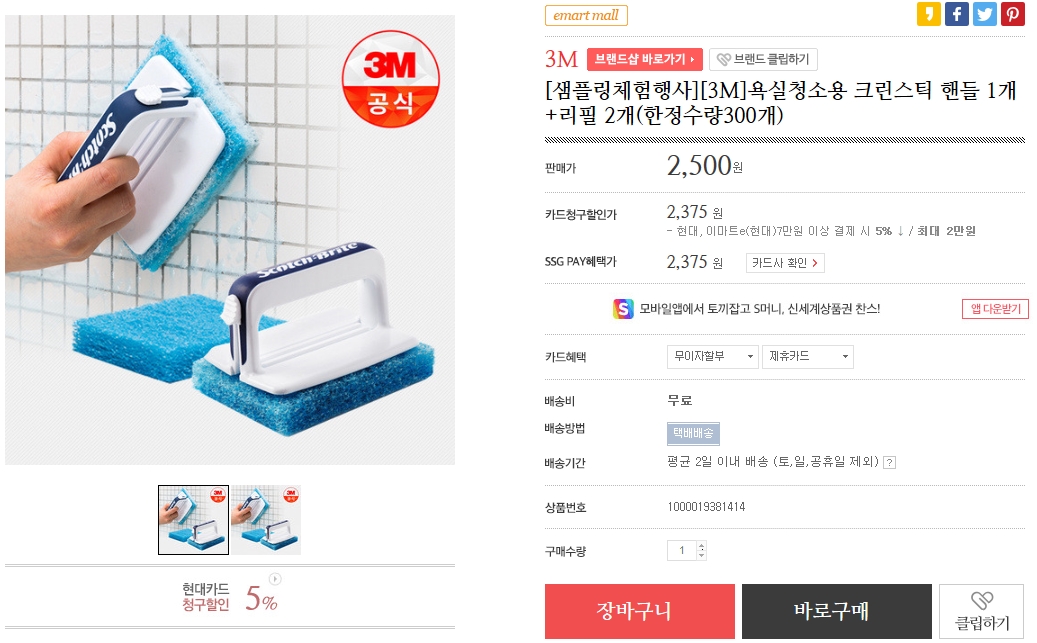The height and width of the screenshot is (643, 1037).
Task: Share product on Twitter
Action: tap(985, 14)
